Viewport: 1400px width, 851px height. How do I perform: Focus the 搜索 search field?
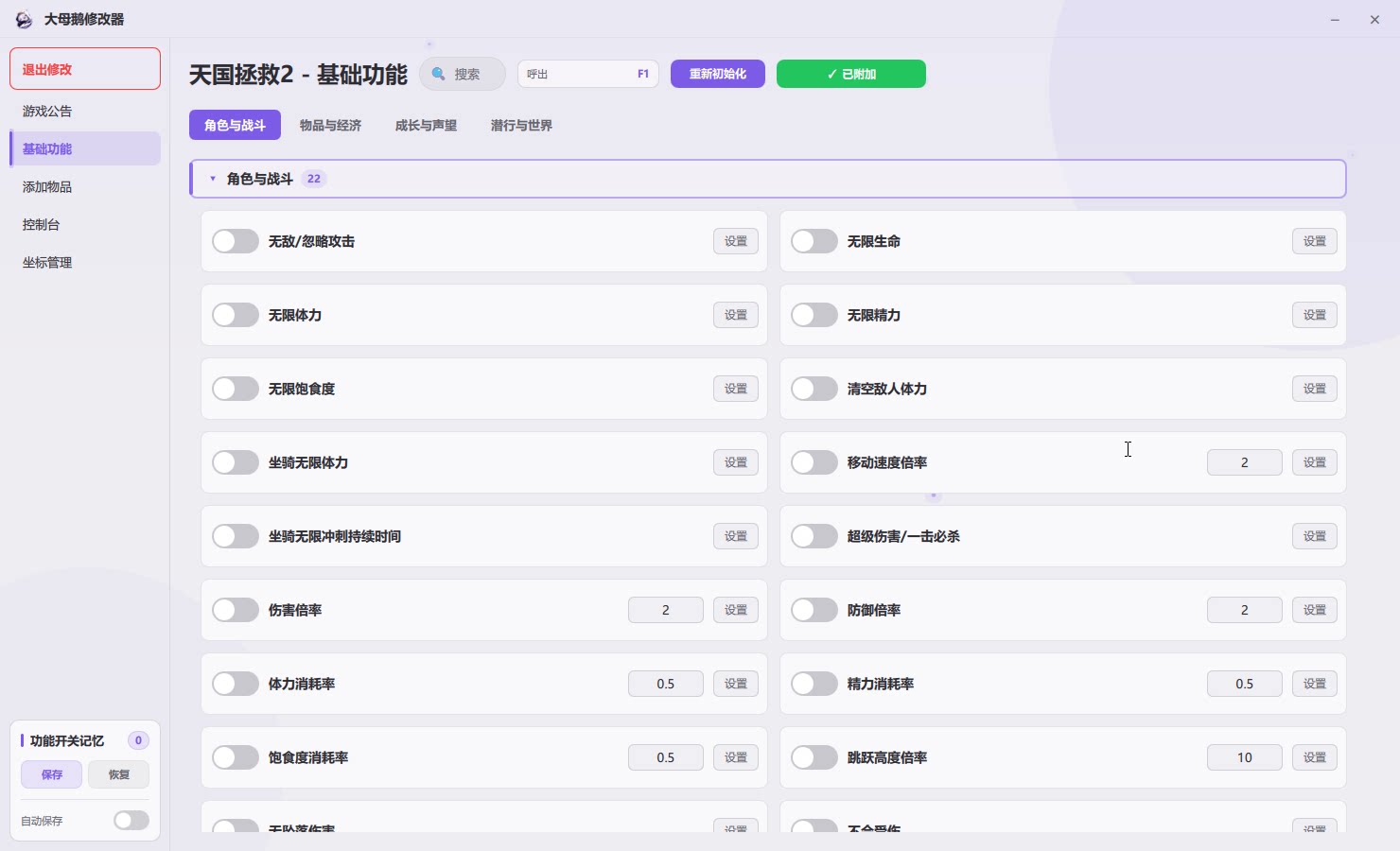click(463, 74)
